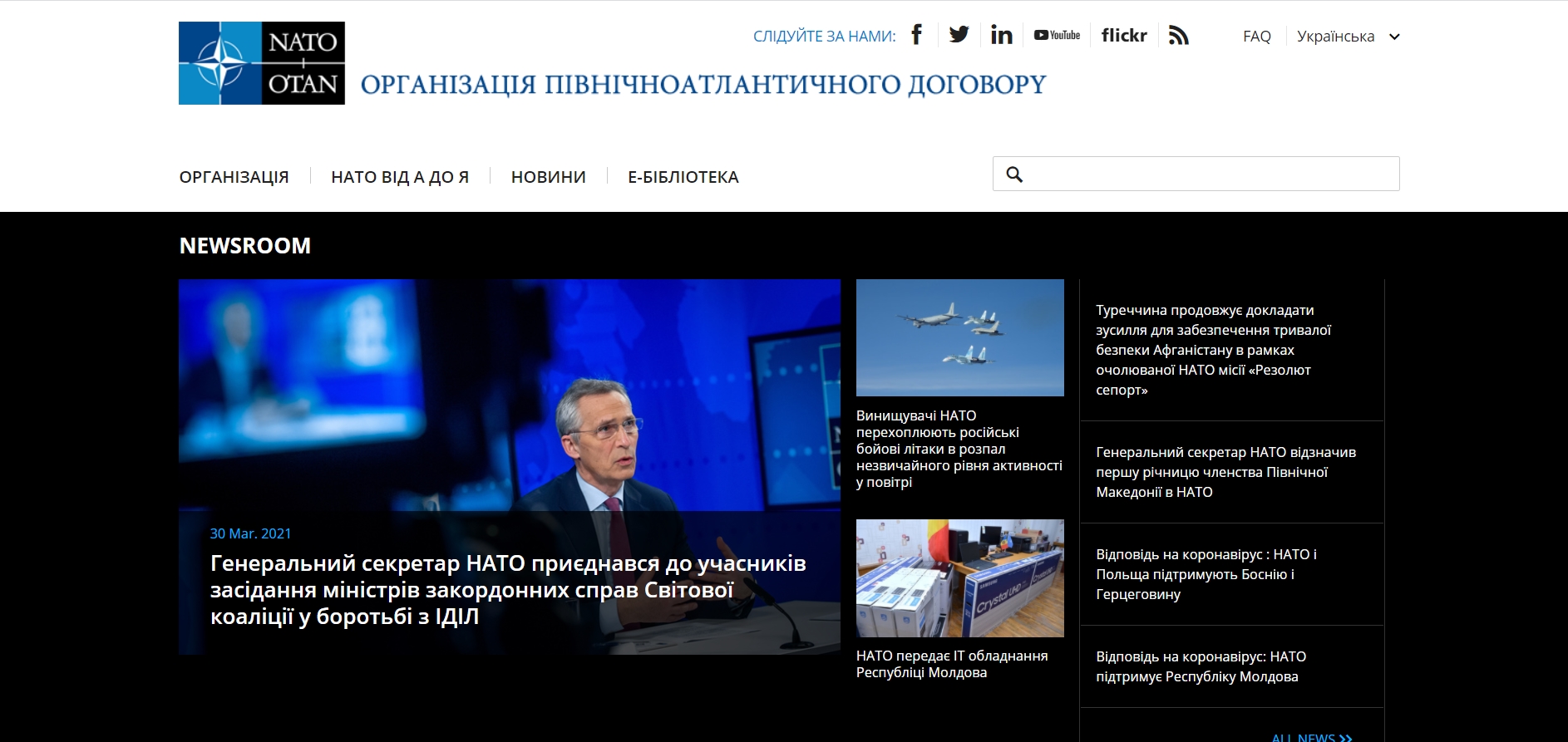Click the СЛІДУЙТЕ ЗА НАМИ label
The height and width of the screenshot is (742, 1568).
825,37
